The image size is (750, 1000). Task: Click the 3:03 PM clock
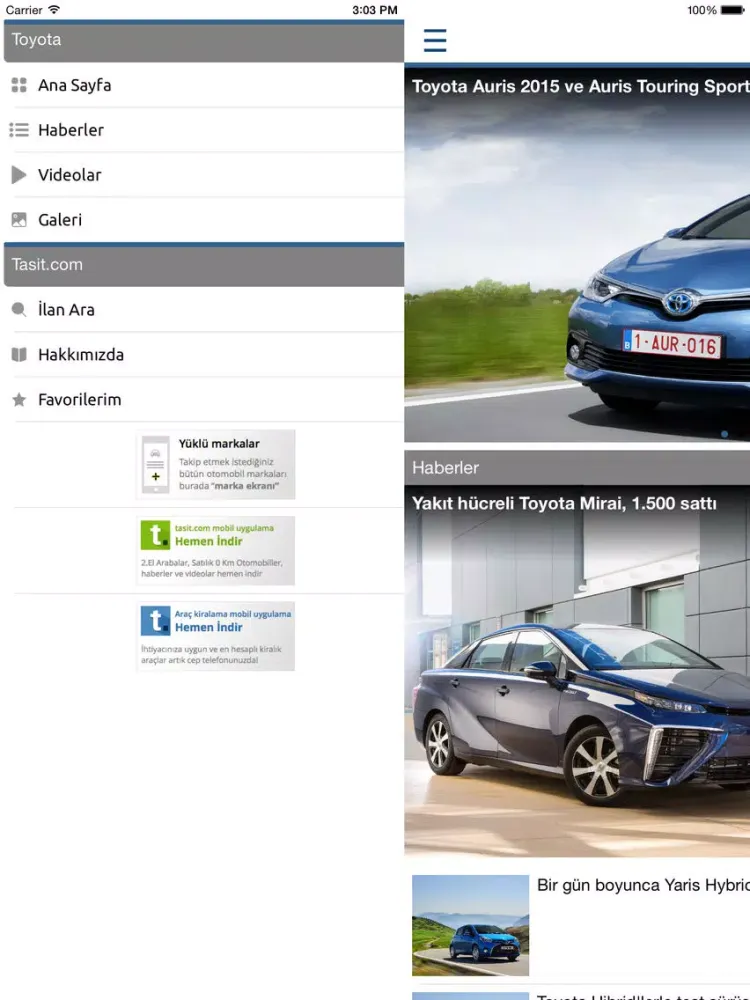pos(375,10)
